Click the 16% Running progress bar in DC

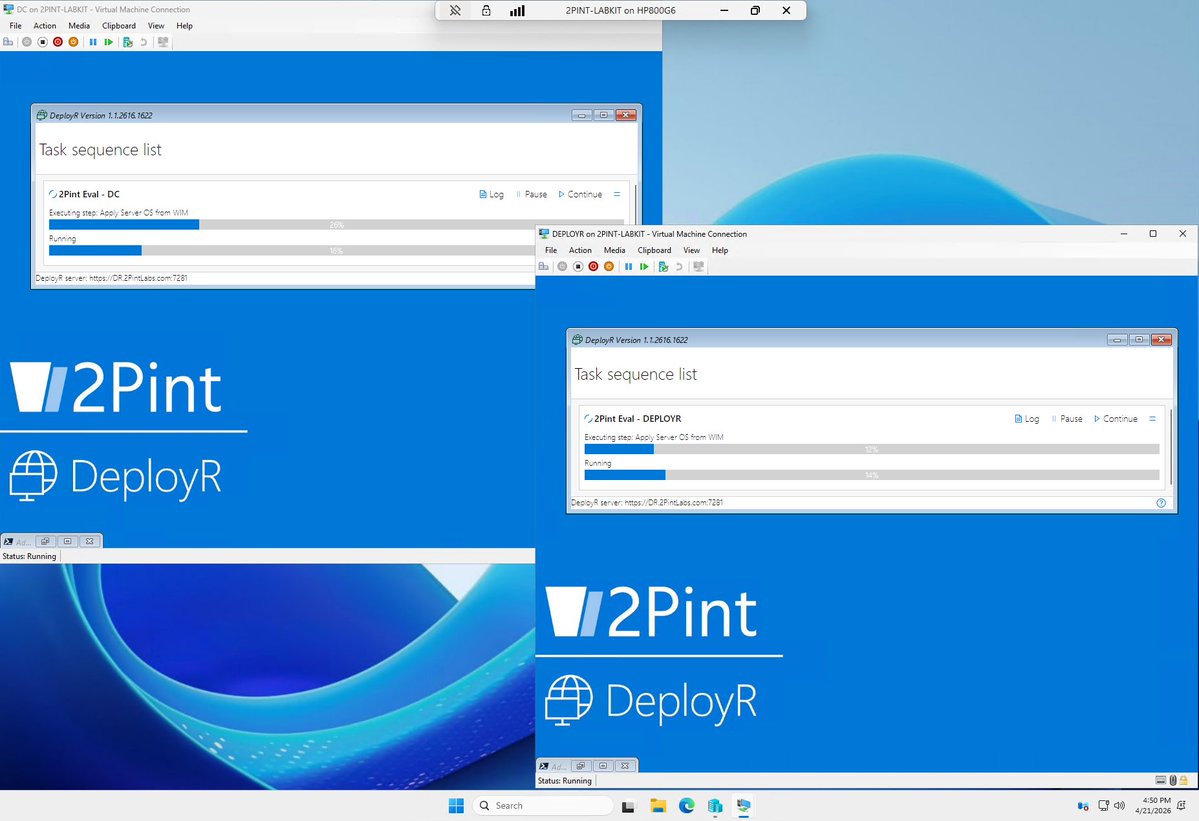(x=292, y=251)
